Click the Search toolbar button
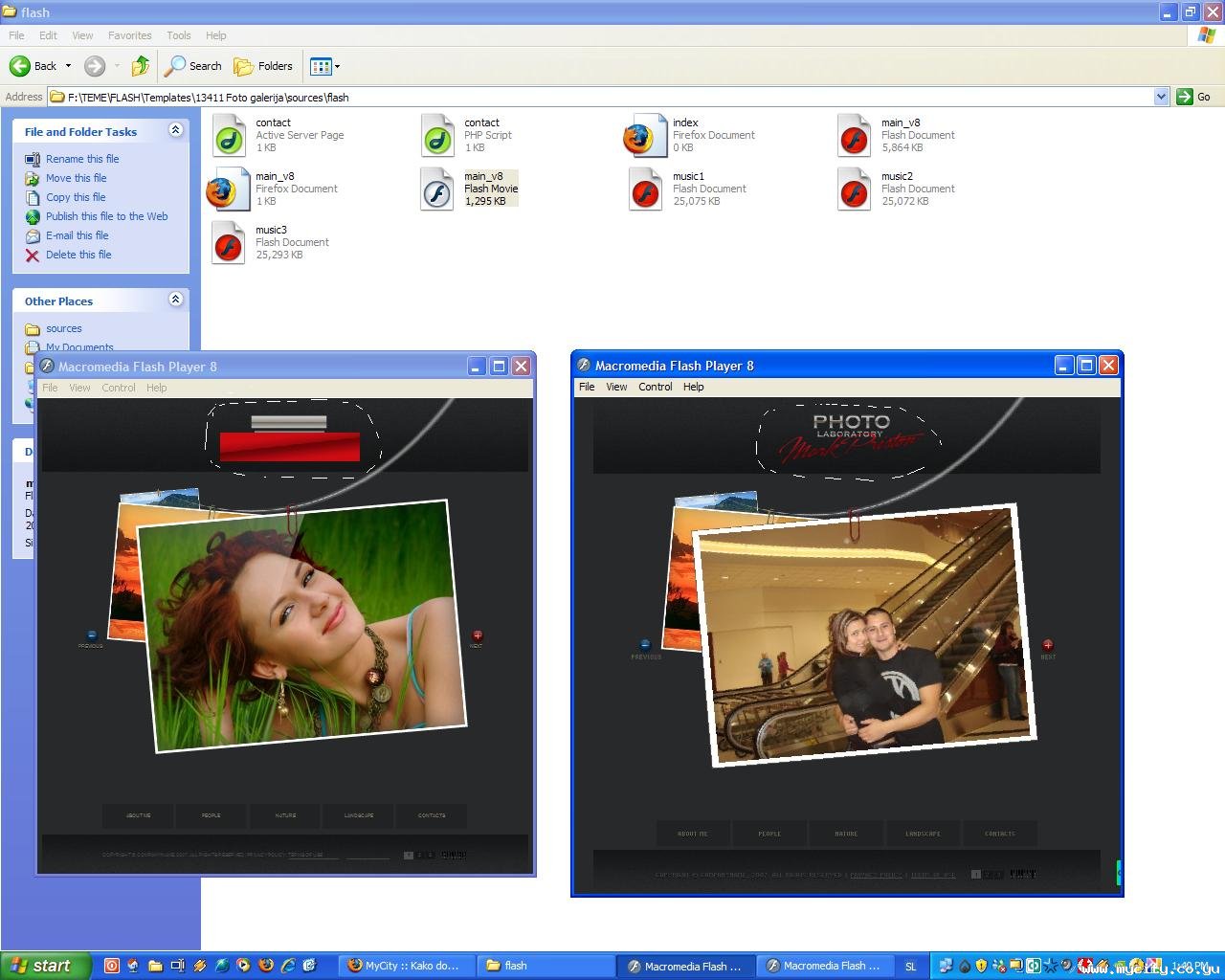 coord(193,66)
